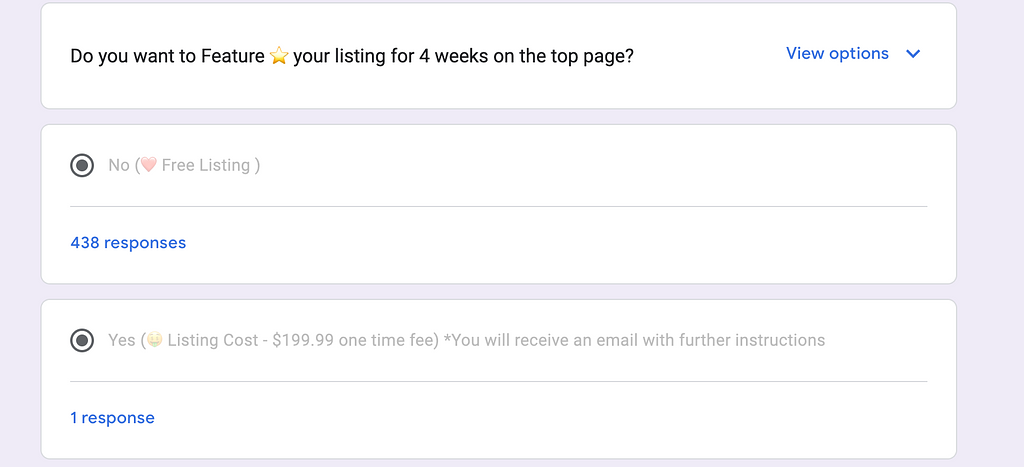Click the heart emoji beside Free Listing
This screenshot has height=467, width=1024.
pyautogui.click(x=148, y=165)
